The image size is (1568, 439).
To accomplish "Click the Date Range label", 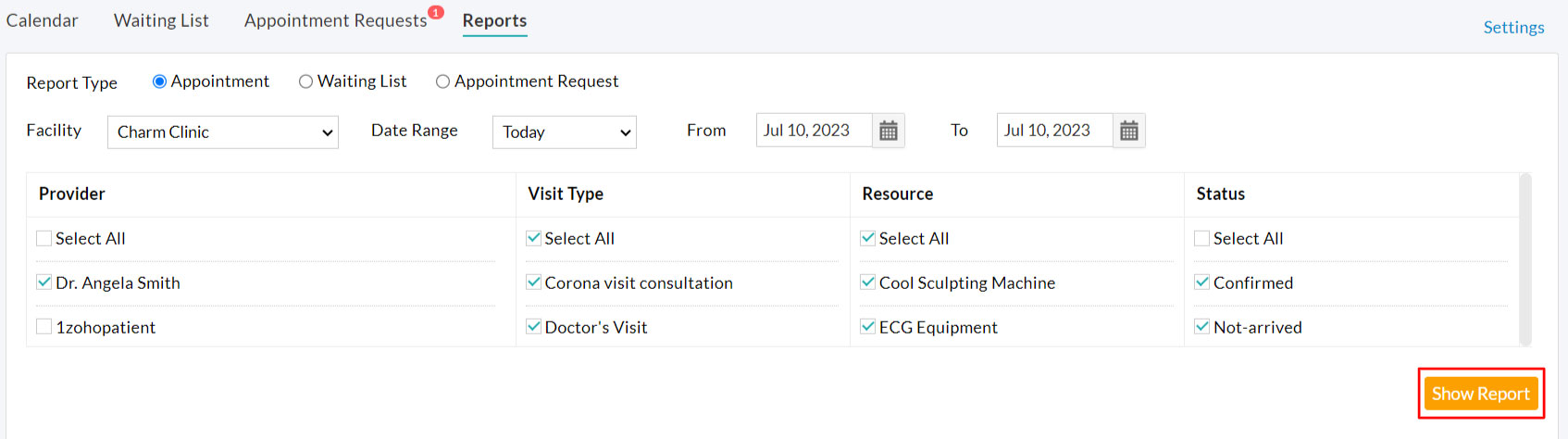I will point(415,131).
